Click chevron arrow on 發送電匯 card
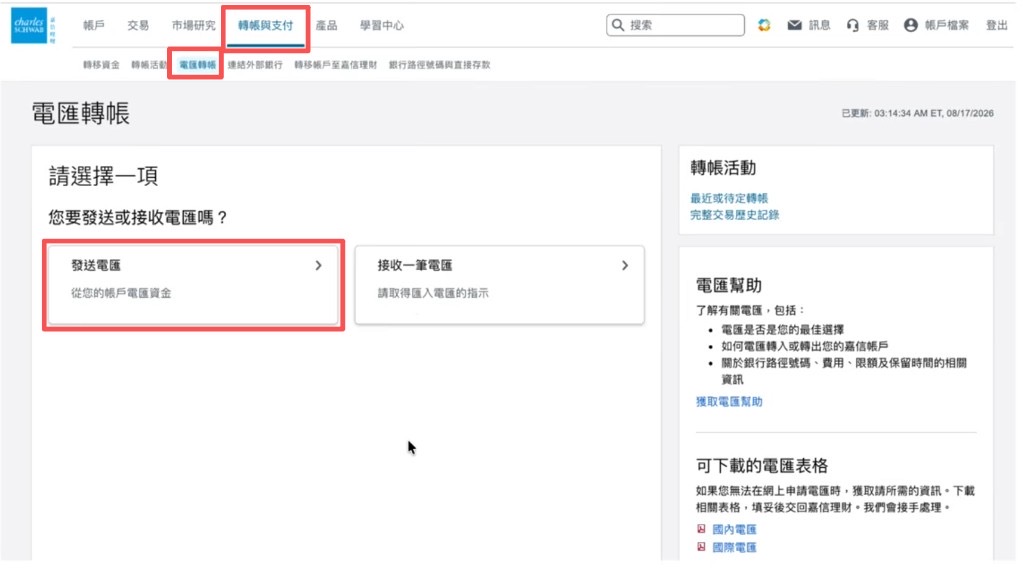 (x=319, y=265)
